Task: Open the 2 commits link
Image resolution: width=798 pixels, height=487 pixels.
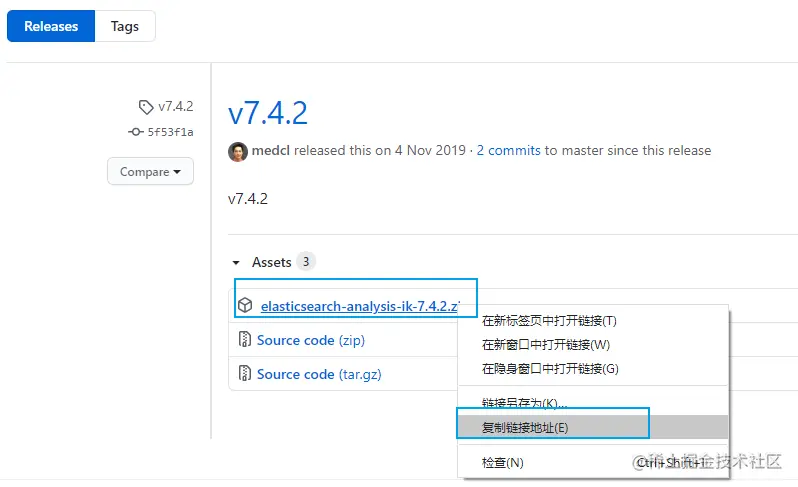Action: pos(508,150)
